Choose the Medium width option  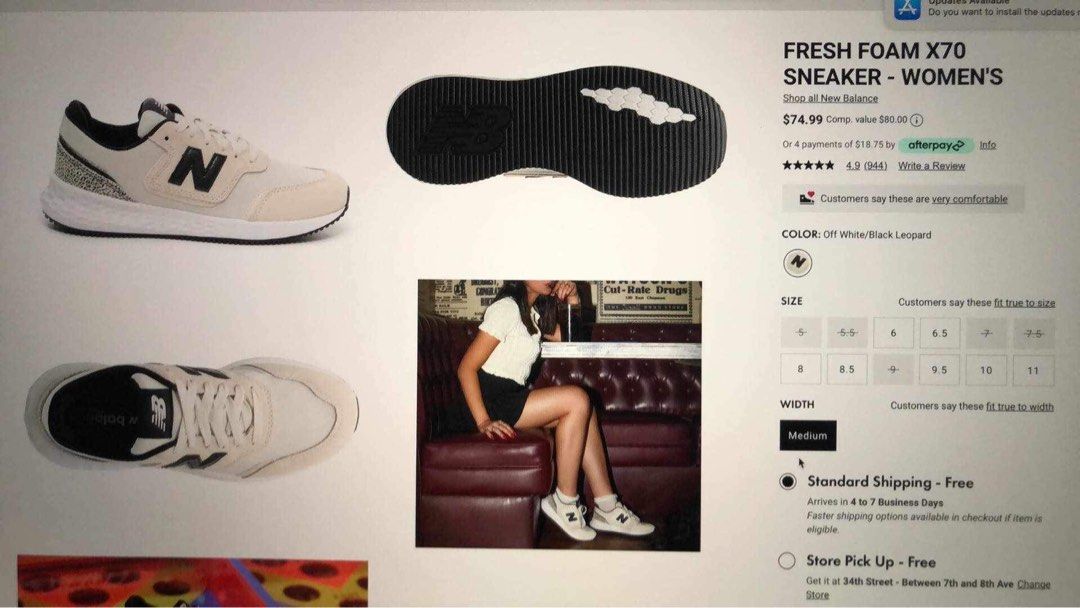click(x=808, y=435)
